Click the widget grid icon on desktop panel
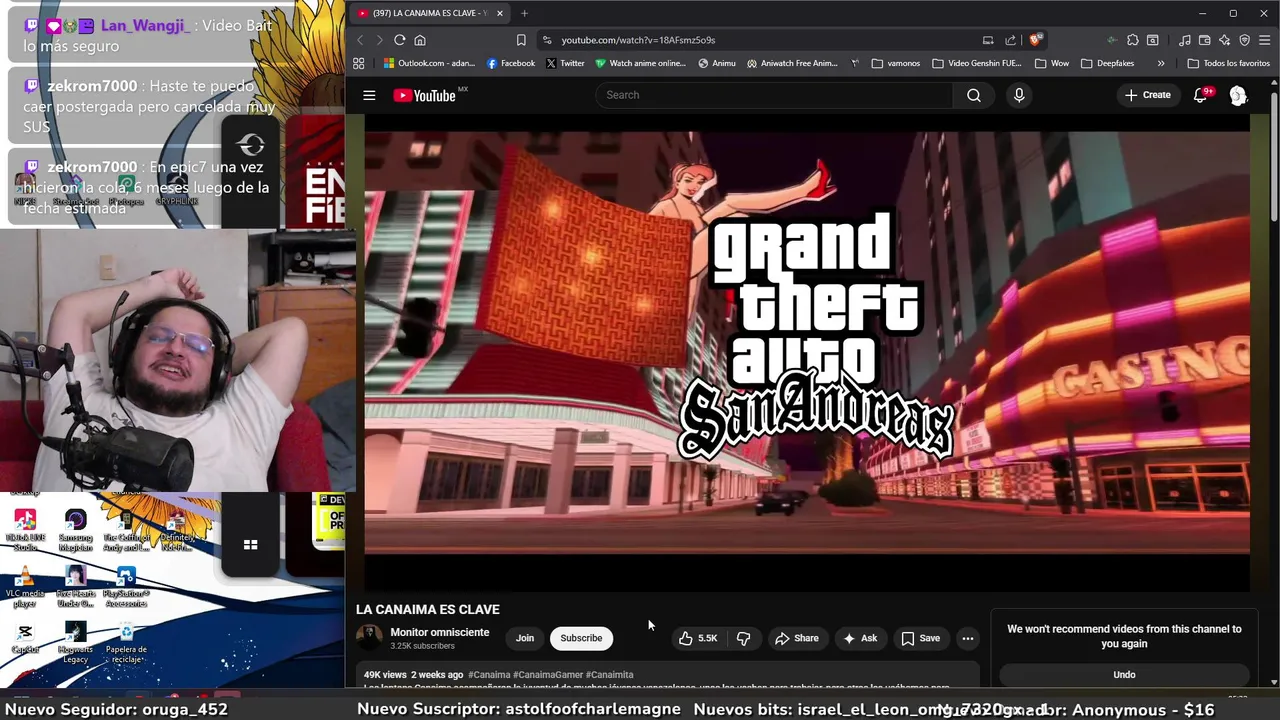The image size is (1280, 720). 250,545
